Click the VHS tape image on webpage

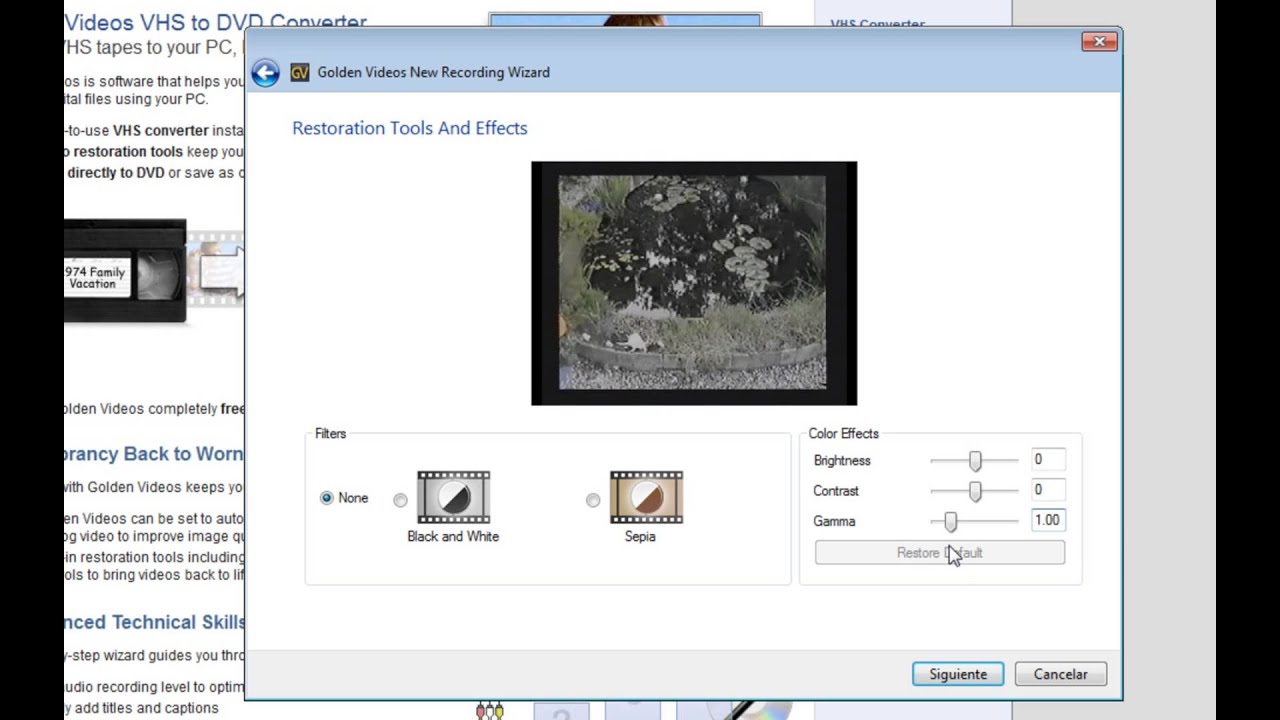point(125,272)
